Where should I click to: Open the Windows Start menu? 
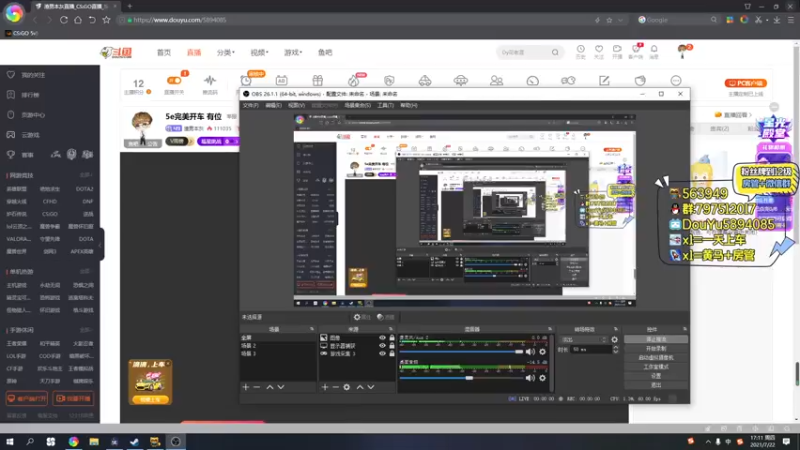[x=10, y=441]
